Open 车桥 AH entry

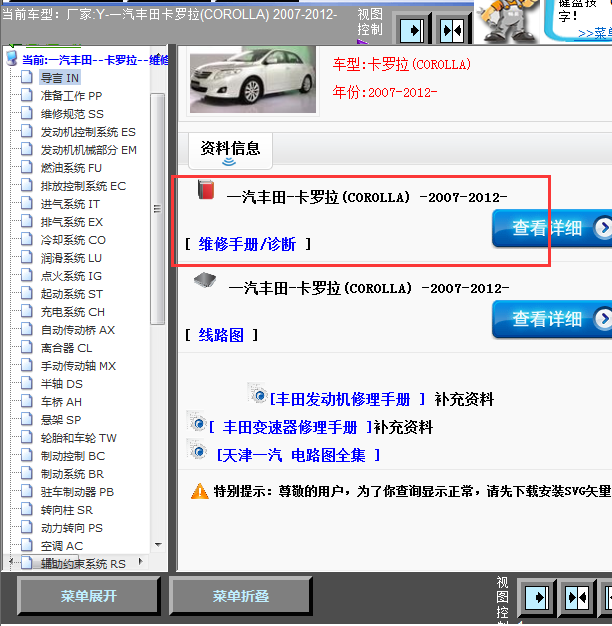tap(61, 402)
